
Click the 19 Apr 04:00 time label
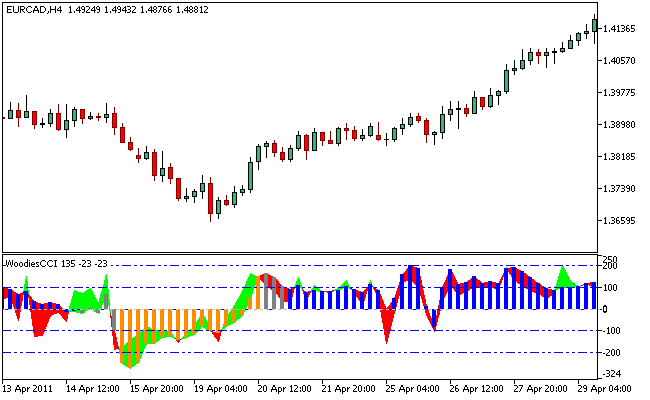(221, 389)
